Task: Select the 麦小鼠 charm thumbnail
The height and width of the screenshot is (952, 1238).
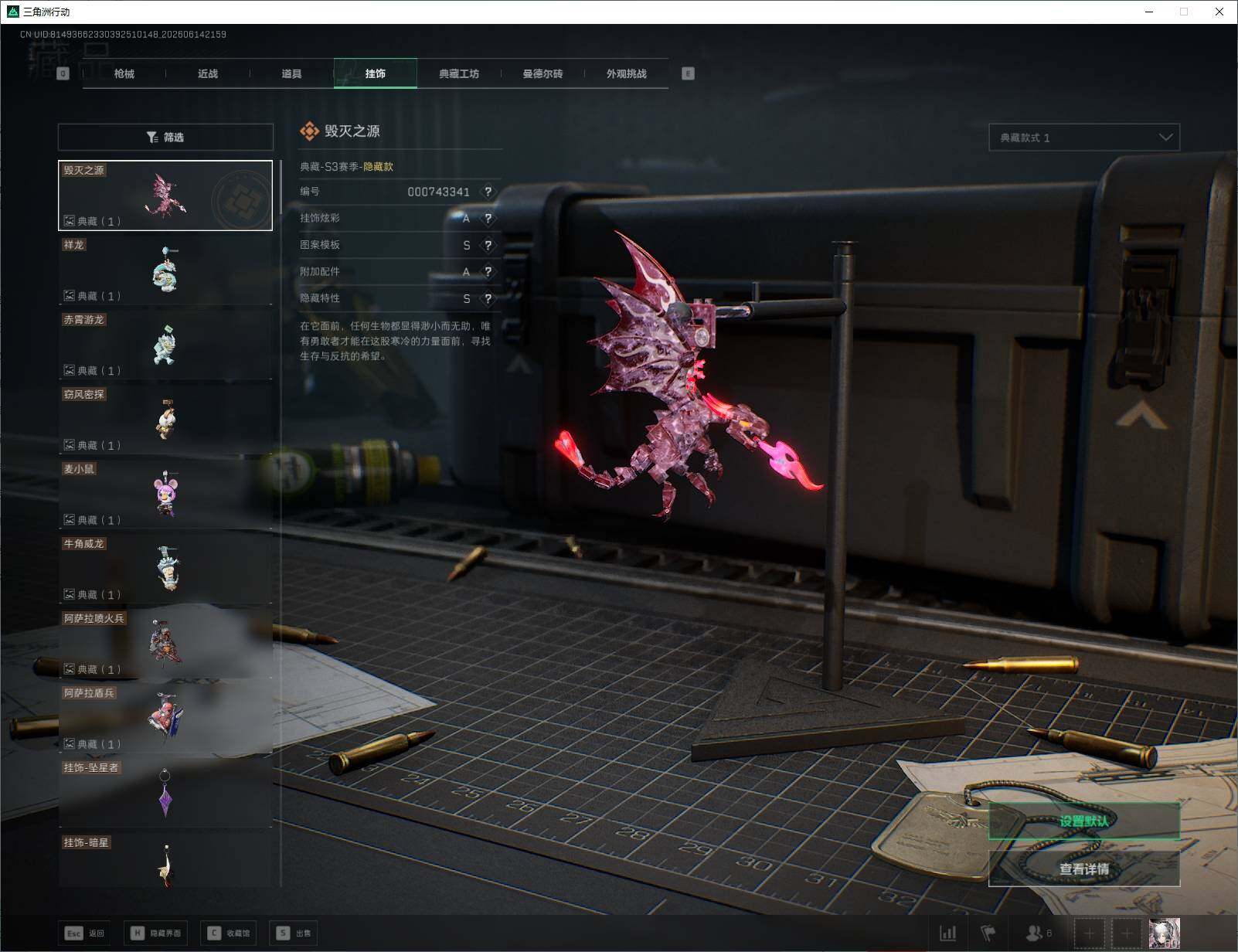Action: (x=165, y=495)
